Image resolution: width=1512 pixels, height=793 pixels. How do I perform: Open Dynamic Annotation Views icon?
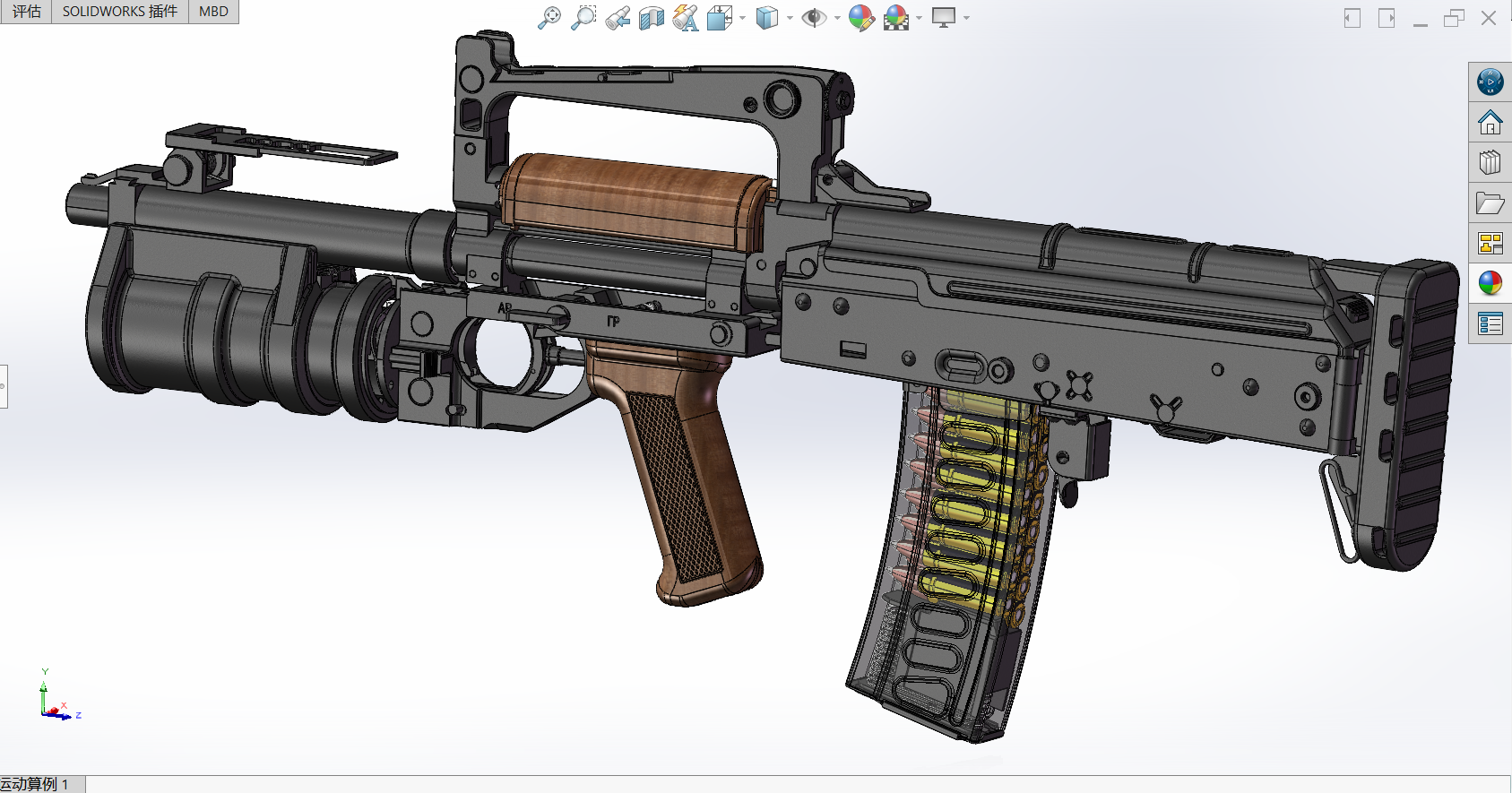686,18
